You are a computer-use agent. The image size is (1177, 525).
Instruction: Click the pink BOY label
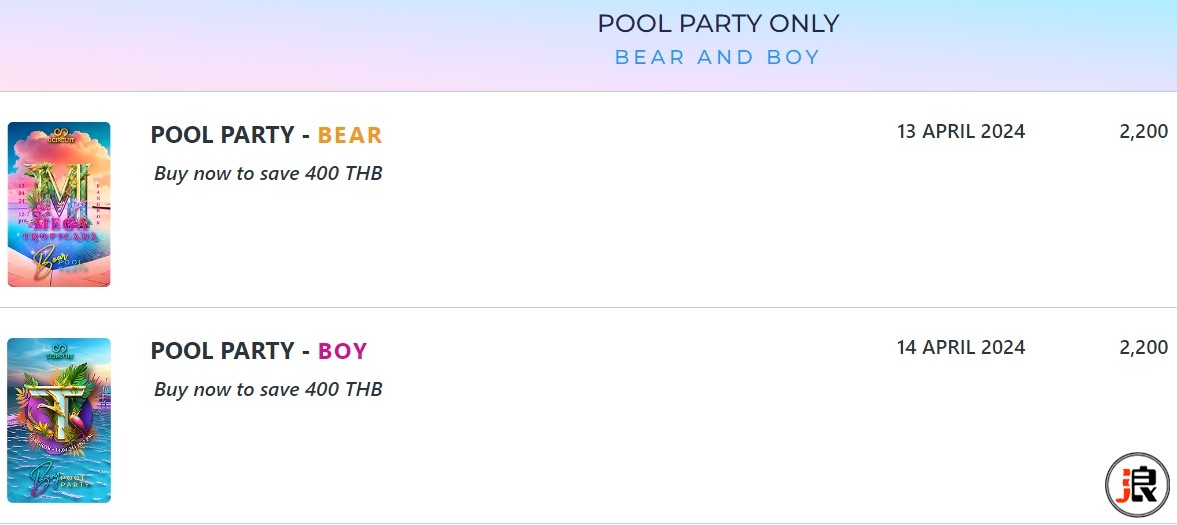pos(342,351)
